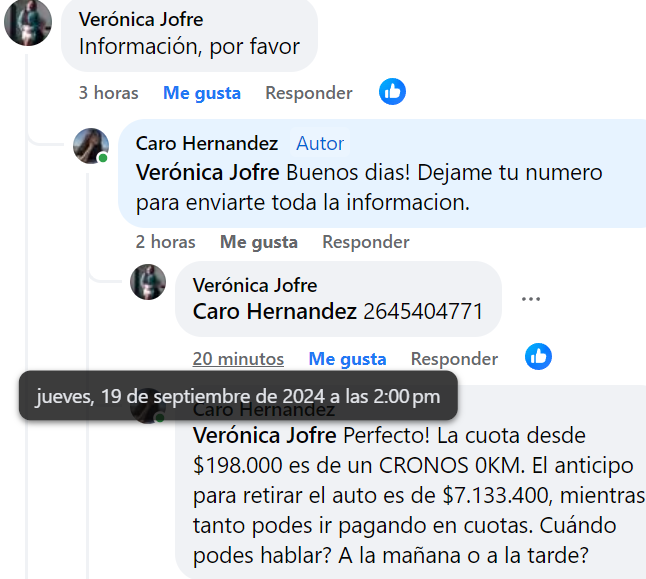
Task: Toggle Me gusta on Caro's 'Buenos dias' reply
Action: (x=259, y=242)
